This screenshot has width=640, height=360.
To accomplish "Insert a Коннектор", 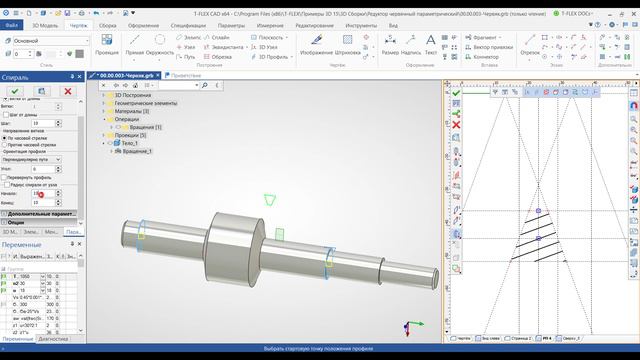I will (482, 57).
